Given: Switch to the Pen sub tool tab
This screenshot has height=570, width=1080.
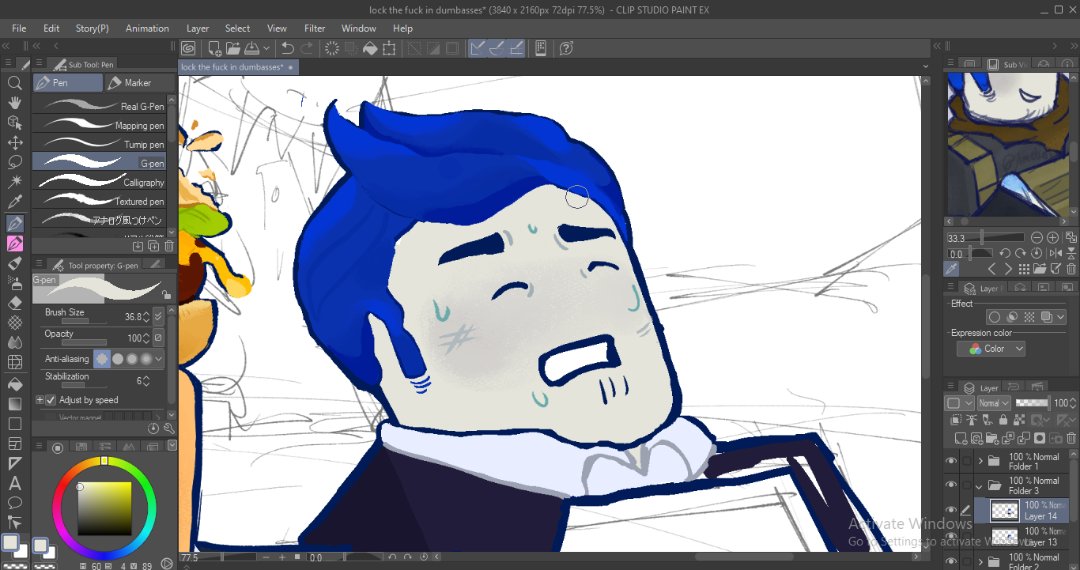Looking at the screenshot, I should [x=68, y=83].
